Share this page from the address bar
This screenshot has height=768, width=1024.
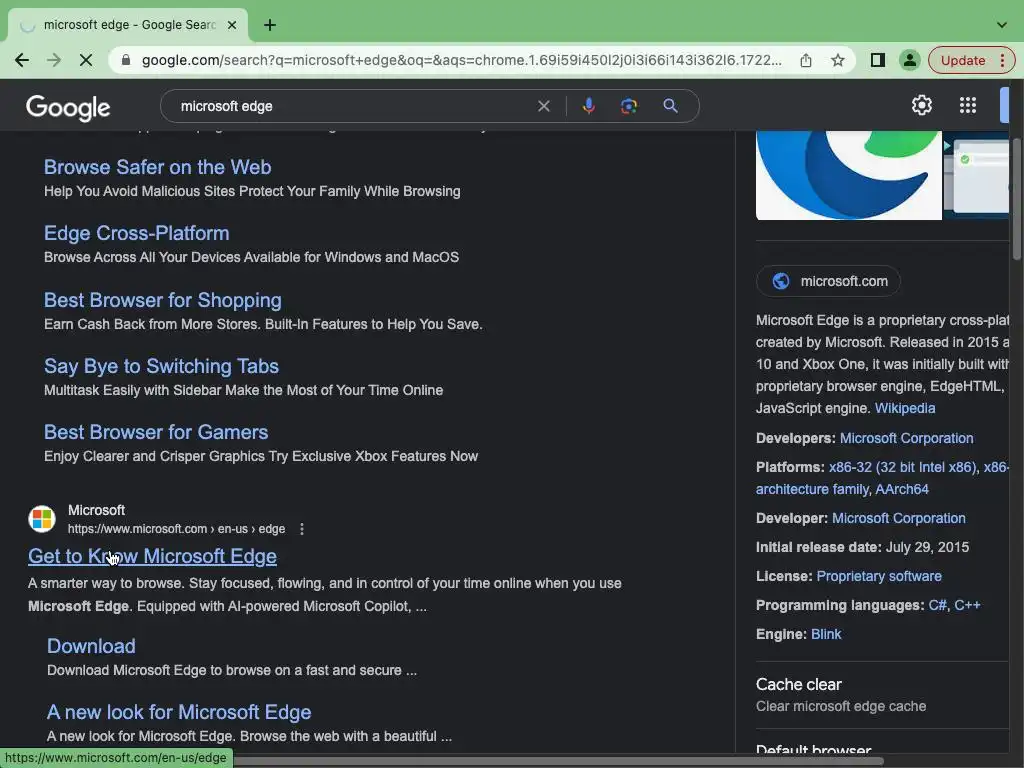click(806, 60)
